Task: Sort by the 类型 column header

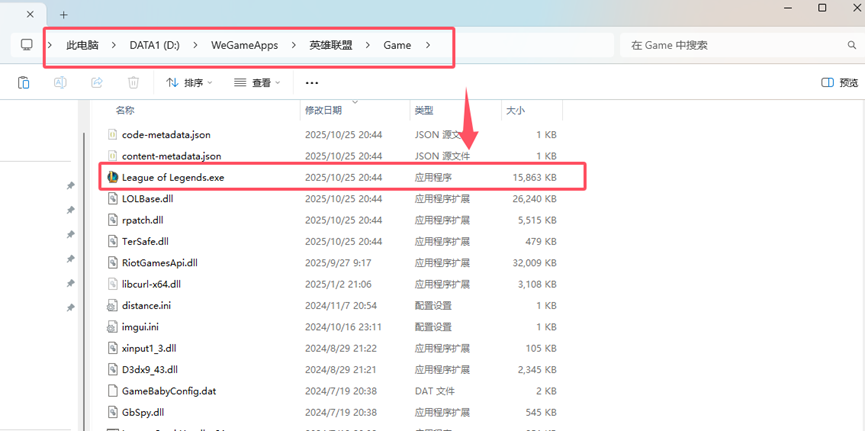Action: tap(424, 110)
